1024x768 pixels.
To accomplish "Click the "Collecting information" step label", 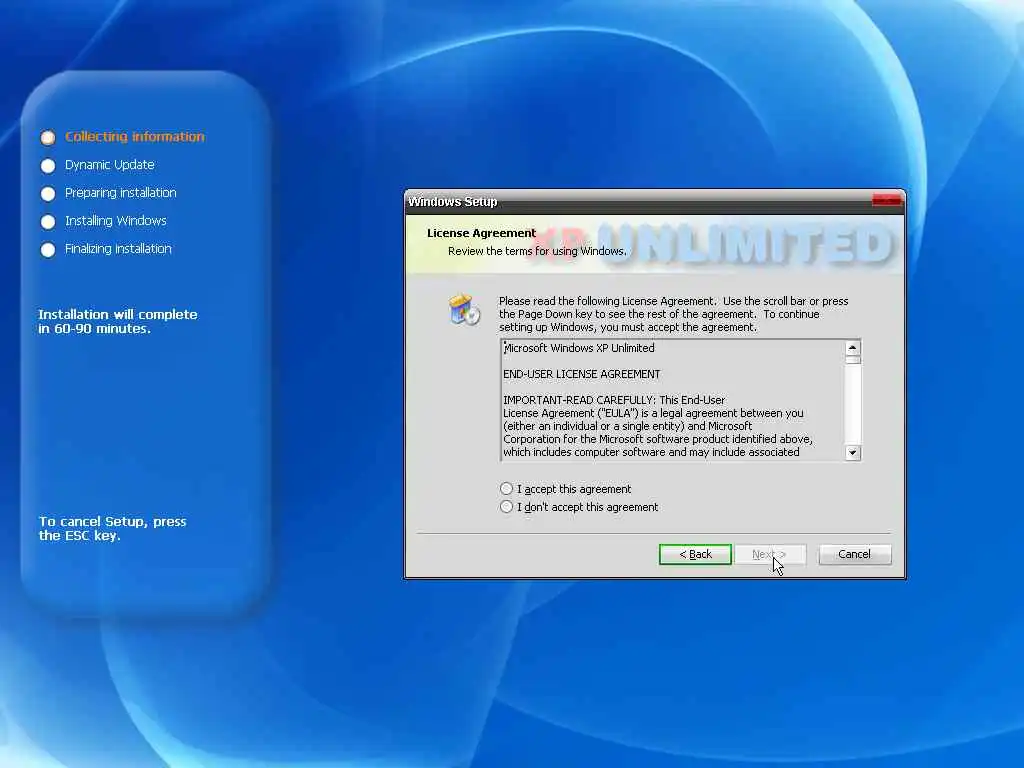I will pos(135,136).
